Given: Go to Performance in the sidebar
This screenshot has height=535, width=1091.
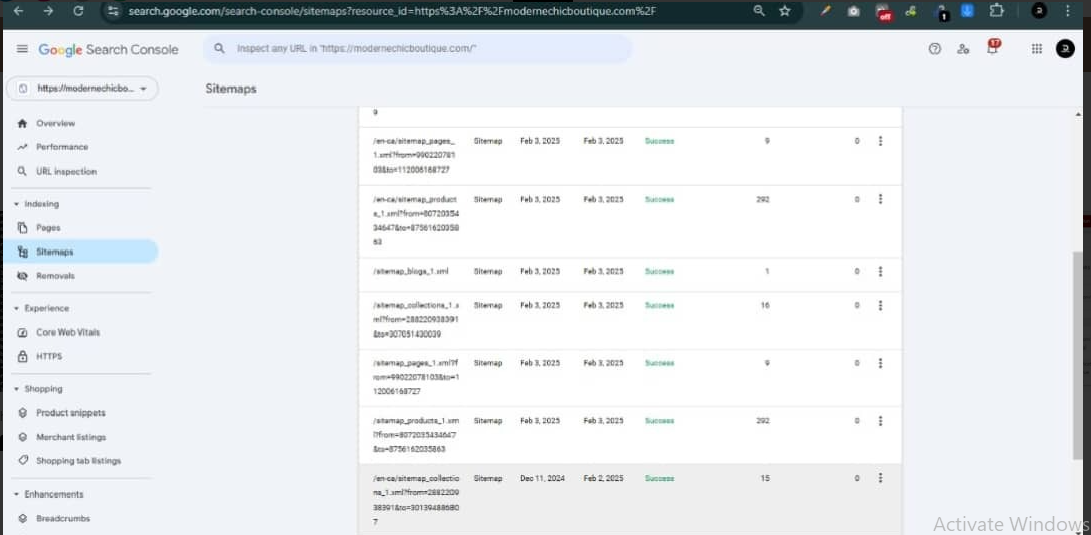Looking at the screenshot, I should pos(62,147).
